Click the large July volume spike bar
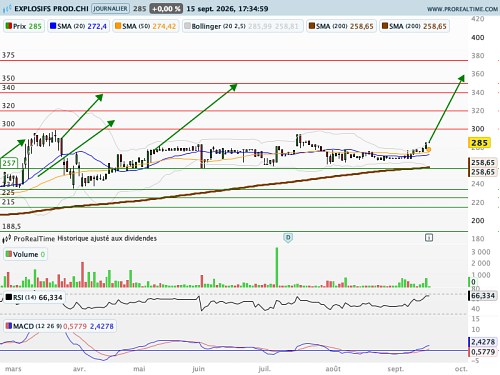The height and width of the screenshot is (375, 500). tap(277, 267)
